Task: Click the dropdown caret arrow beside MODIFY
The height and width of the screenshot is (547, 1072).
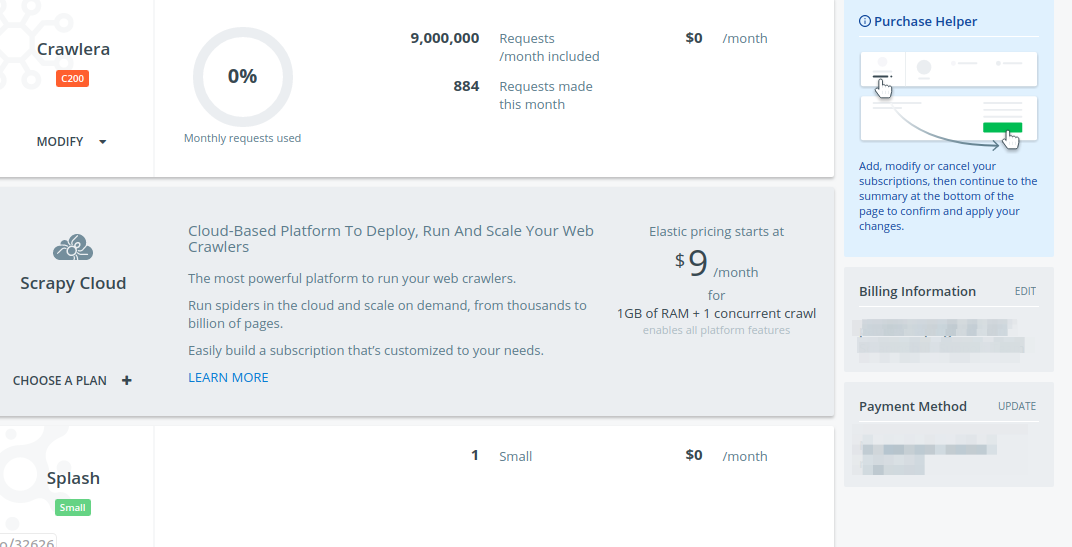Action: coord(103,142)
